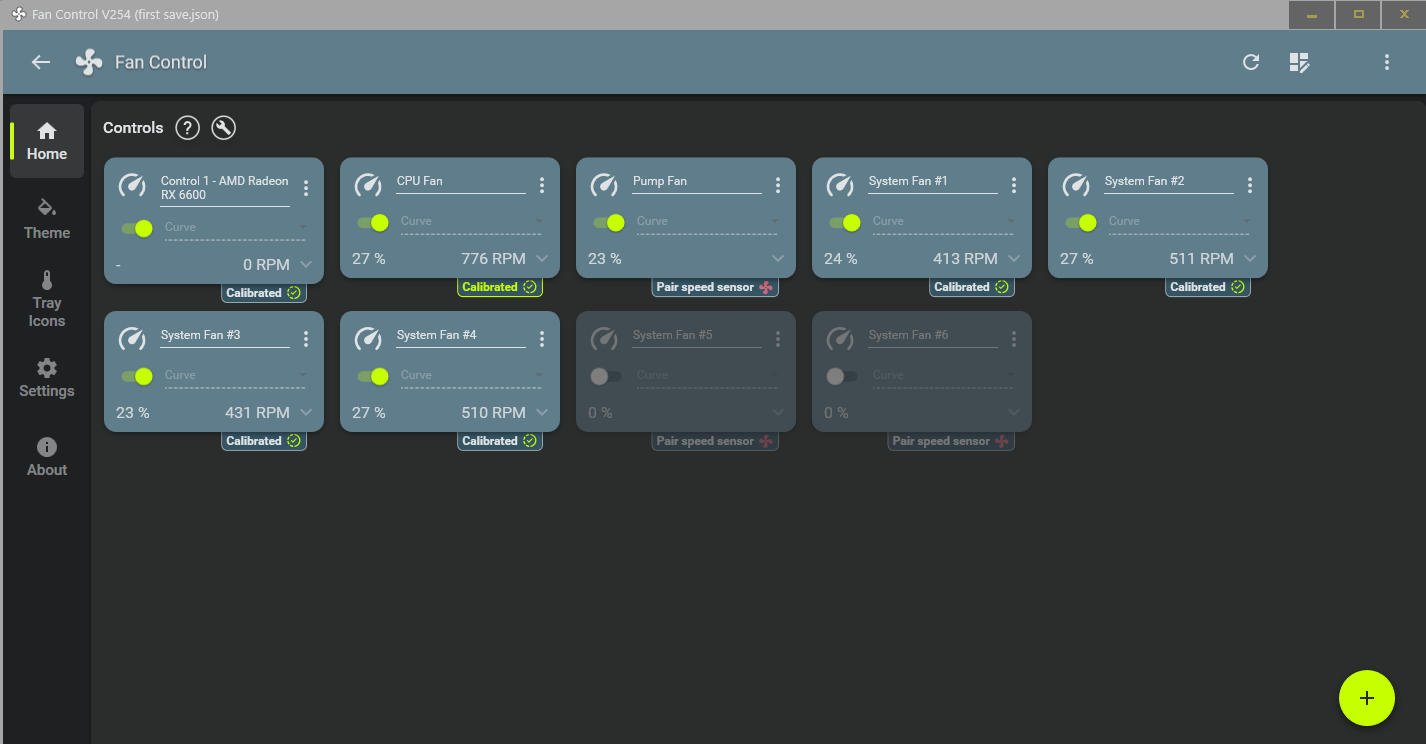
Task: Click the gauge icon on Pump Fan card
Action: 604,185
